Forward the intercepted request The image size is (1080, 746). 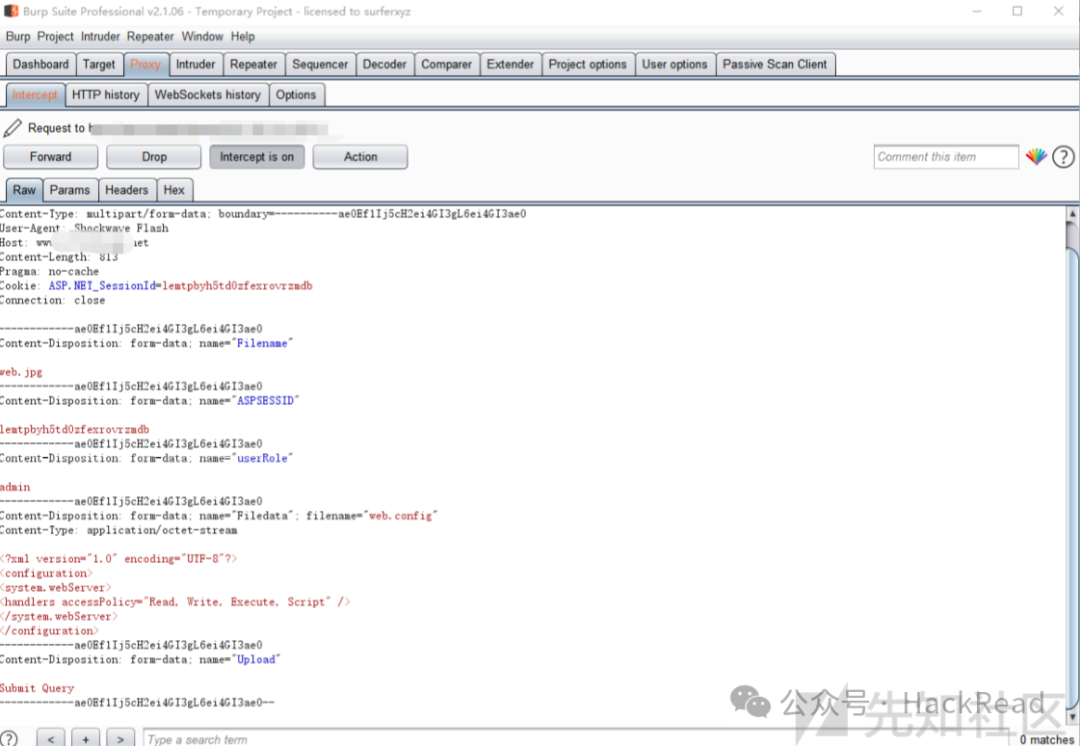[x=50, y=157]
